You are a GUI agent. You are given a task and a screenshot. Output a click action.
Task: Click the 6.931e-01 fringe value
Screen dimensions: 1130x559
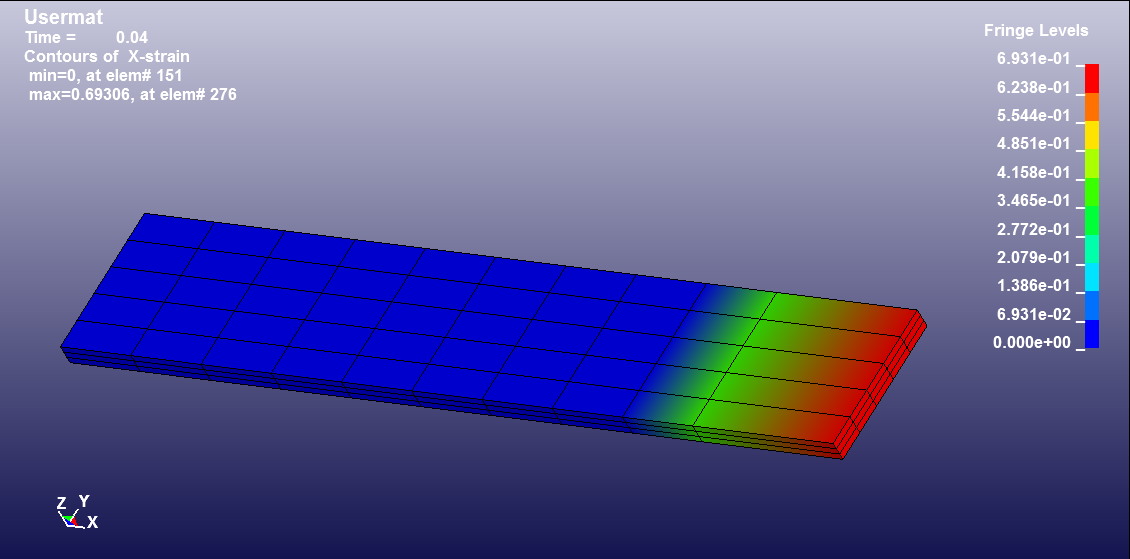[x=1033, y=59]
